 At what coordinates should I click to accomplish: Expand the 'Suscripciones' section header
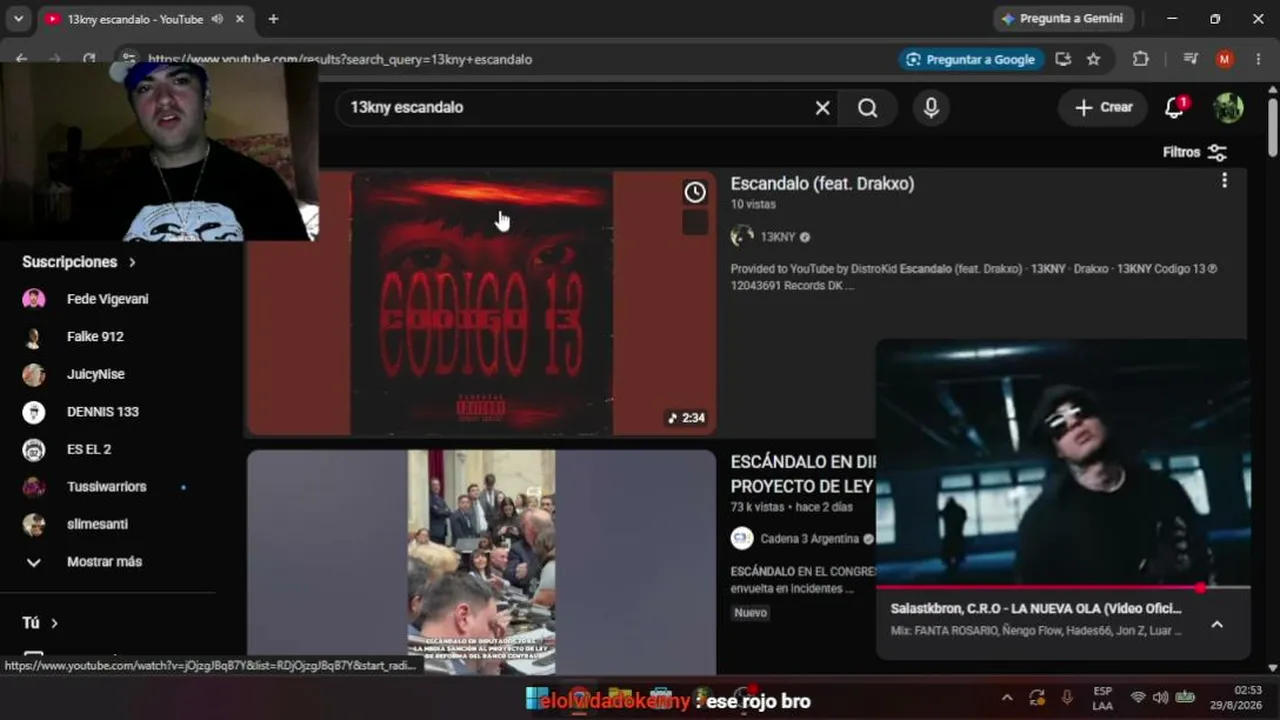point(79,262)
